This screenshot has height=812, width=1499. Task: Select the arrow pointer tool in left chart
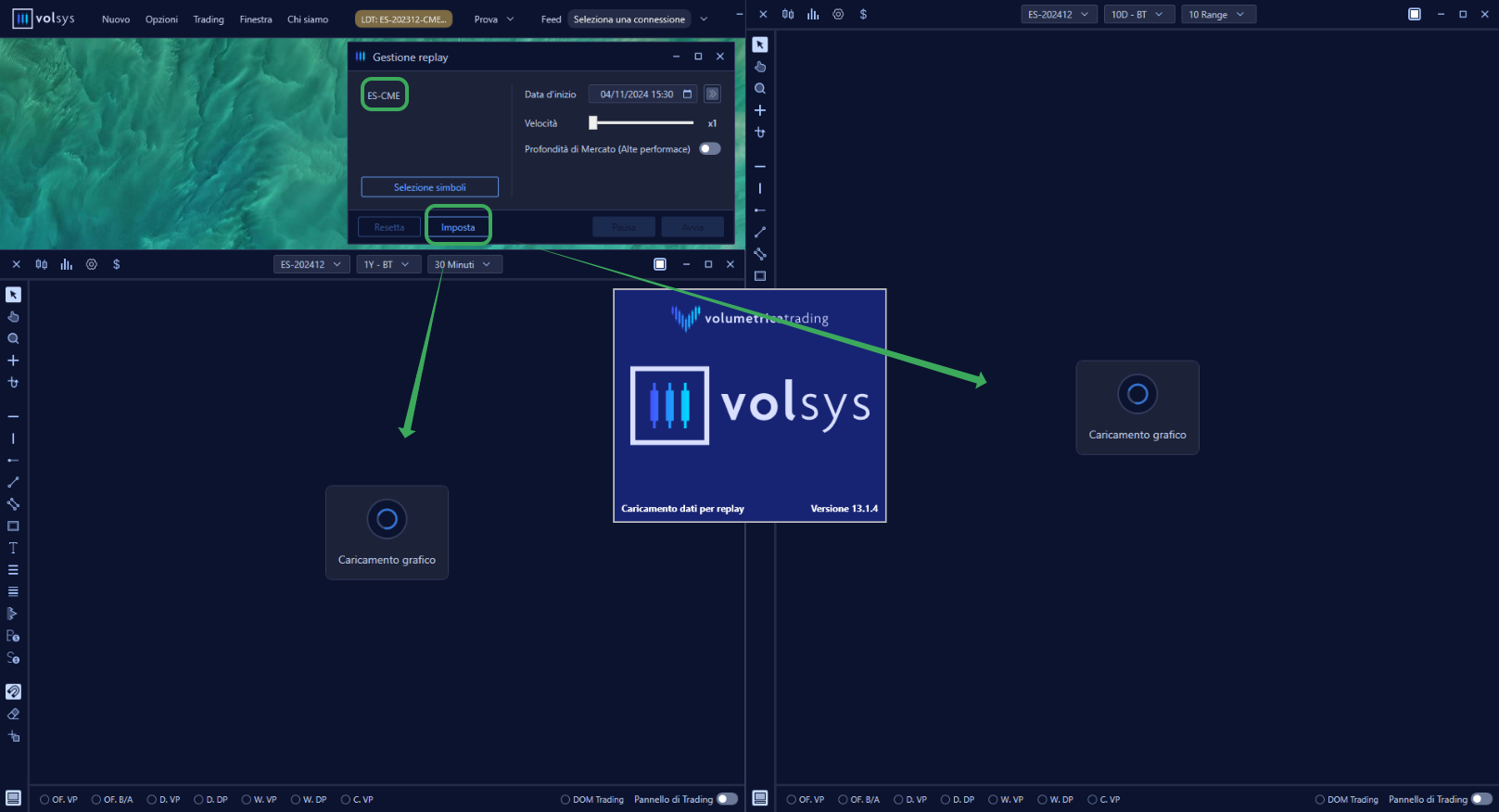[x=13, y=295]
